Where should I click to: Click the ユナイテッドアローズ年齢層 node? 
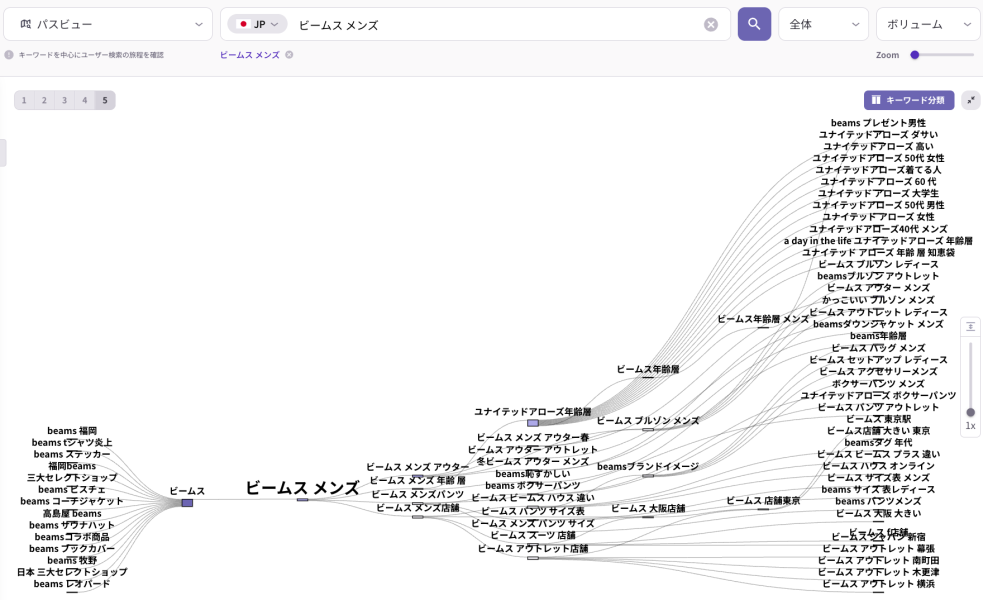pyautogui.click(x=533, y=423)
